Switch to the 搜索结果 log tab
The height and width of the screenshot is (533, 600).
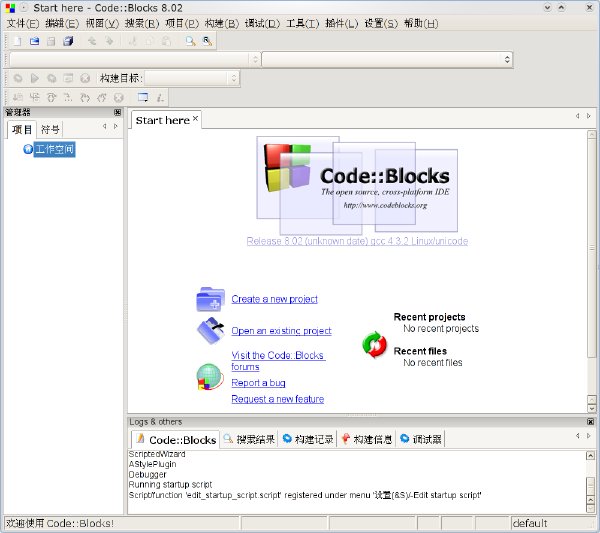pyautogui.click(x=249, y=439)
